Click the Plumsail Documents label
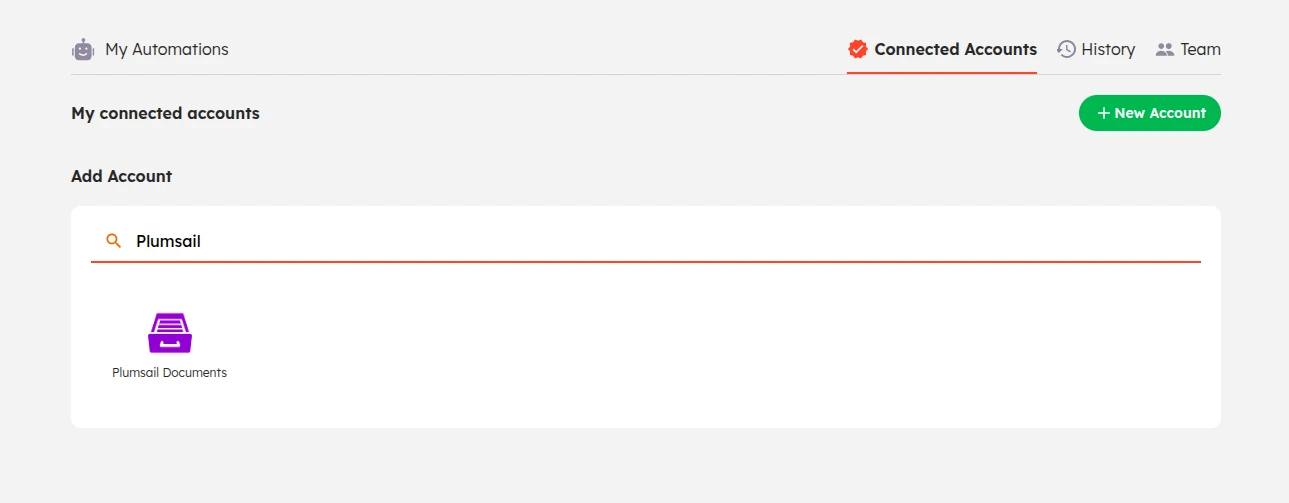This screenshot has width=1289, height=503. click(x=170, y=373)
